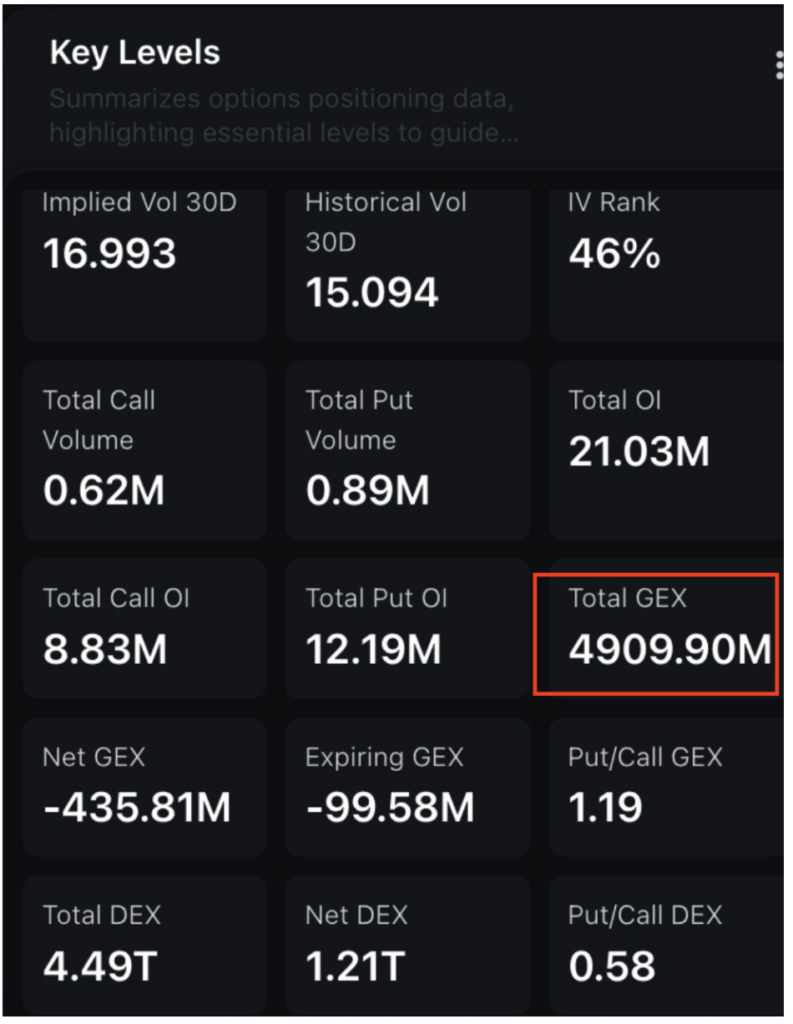Select the Total OI 21.03M card
The width and height of the screenshot is (793, 1024).
tap(667, 451)
